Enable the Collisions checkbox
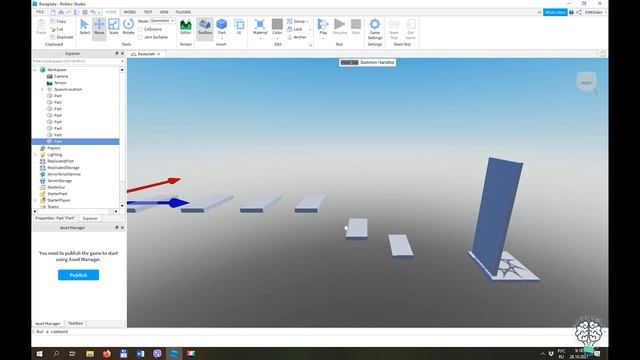 coord(140,29)
